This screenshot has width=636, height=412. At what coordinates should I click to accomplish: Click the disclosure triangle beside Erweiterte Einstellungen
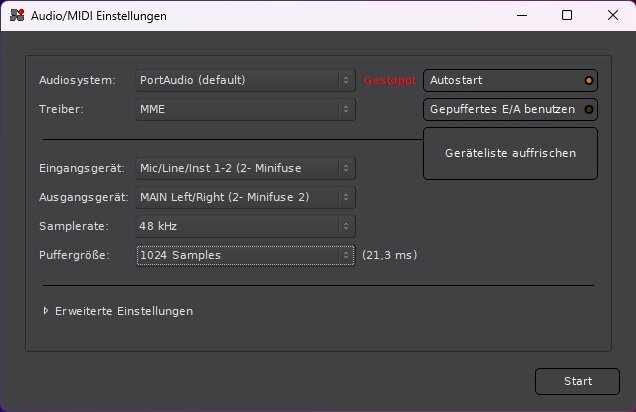[x=45, y=311]
